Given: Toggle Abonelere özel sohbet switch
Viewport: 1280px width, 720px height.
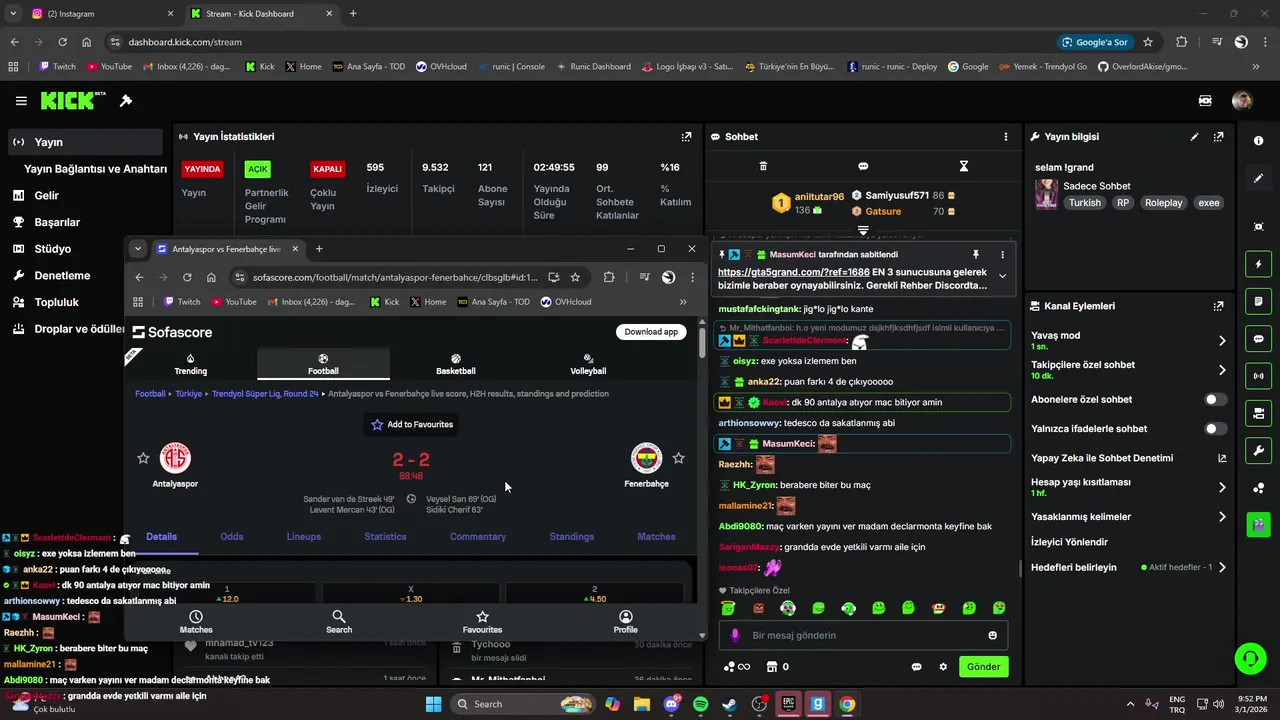Looking at the screenshot, I should tap(1215, 399).
